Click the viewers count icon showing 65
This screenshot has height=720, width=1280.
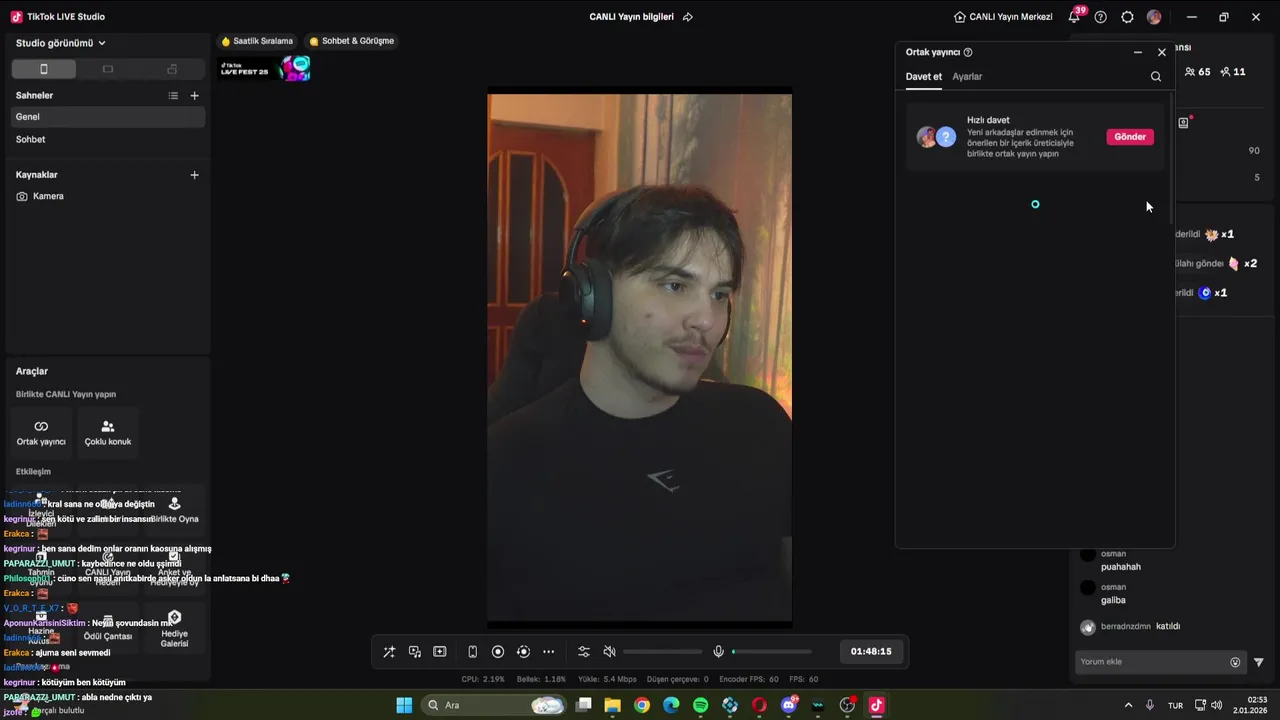coord(1190,72)
